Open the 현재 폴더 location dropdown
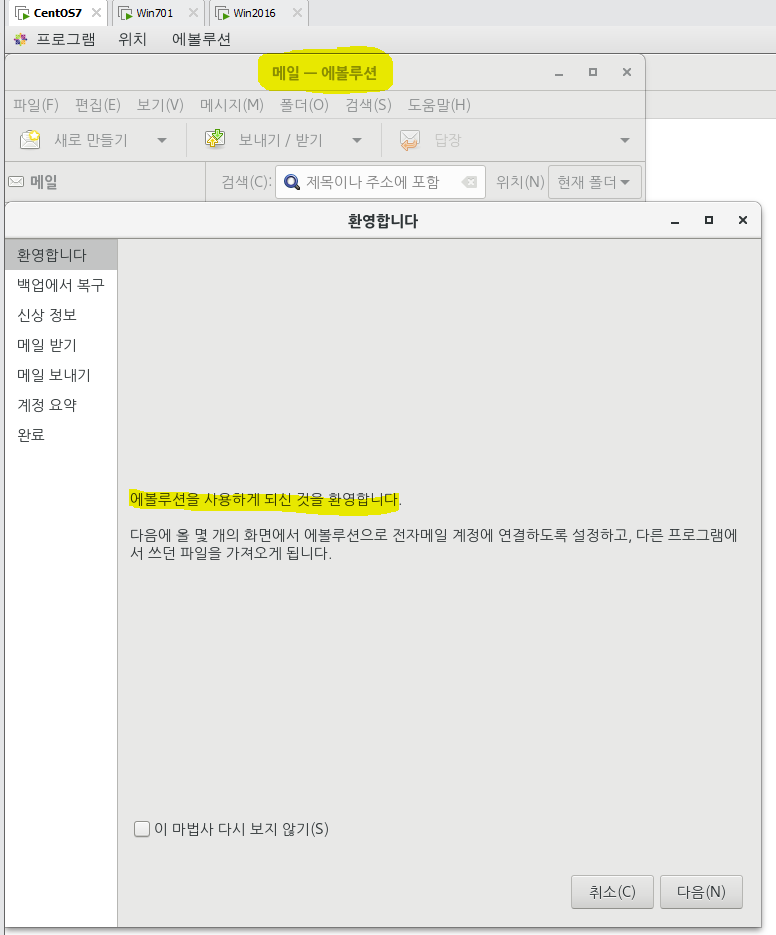The image size is (776, 935). coord(595,182)
